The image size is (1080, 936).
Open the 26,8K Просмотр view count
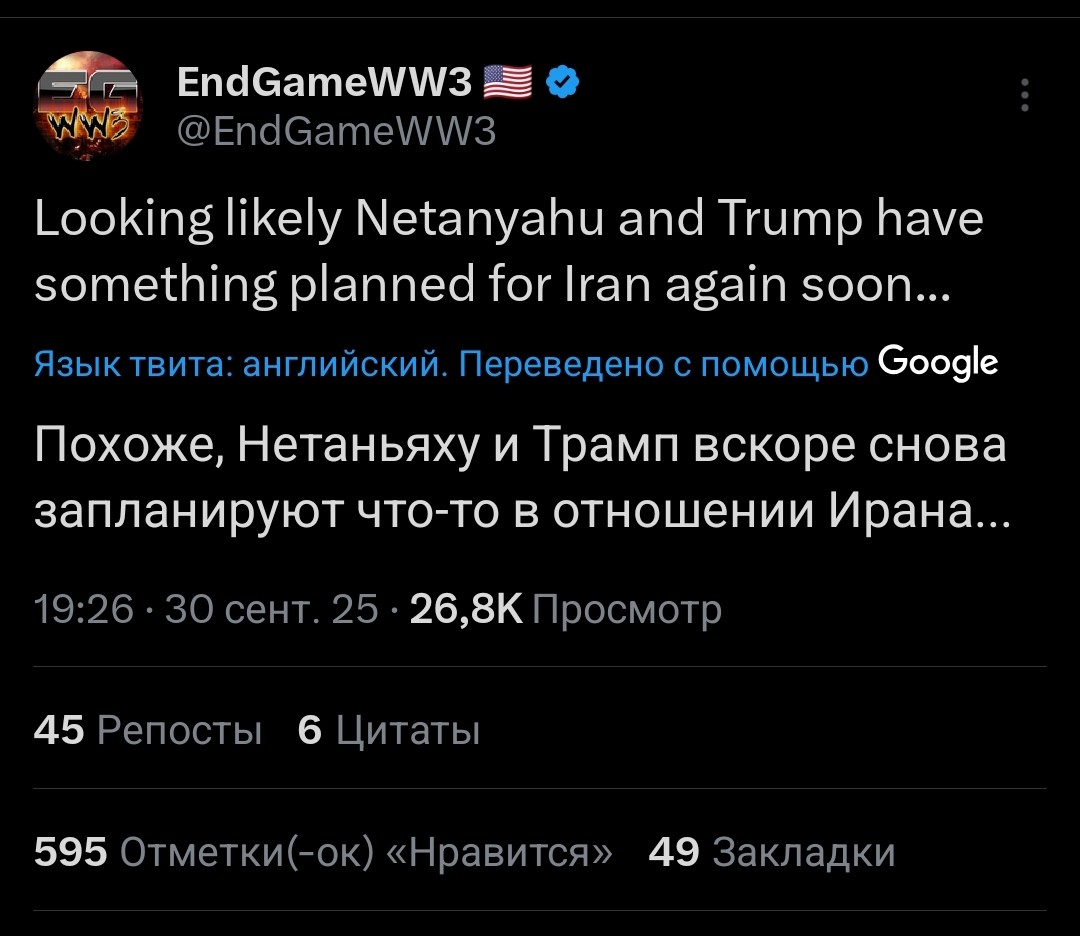point(565,608)
